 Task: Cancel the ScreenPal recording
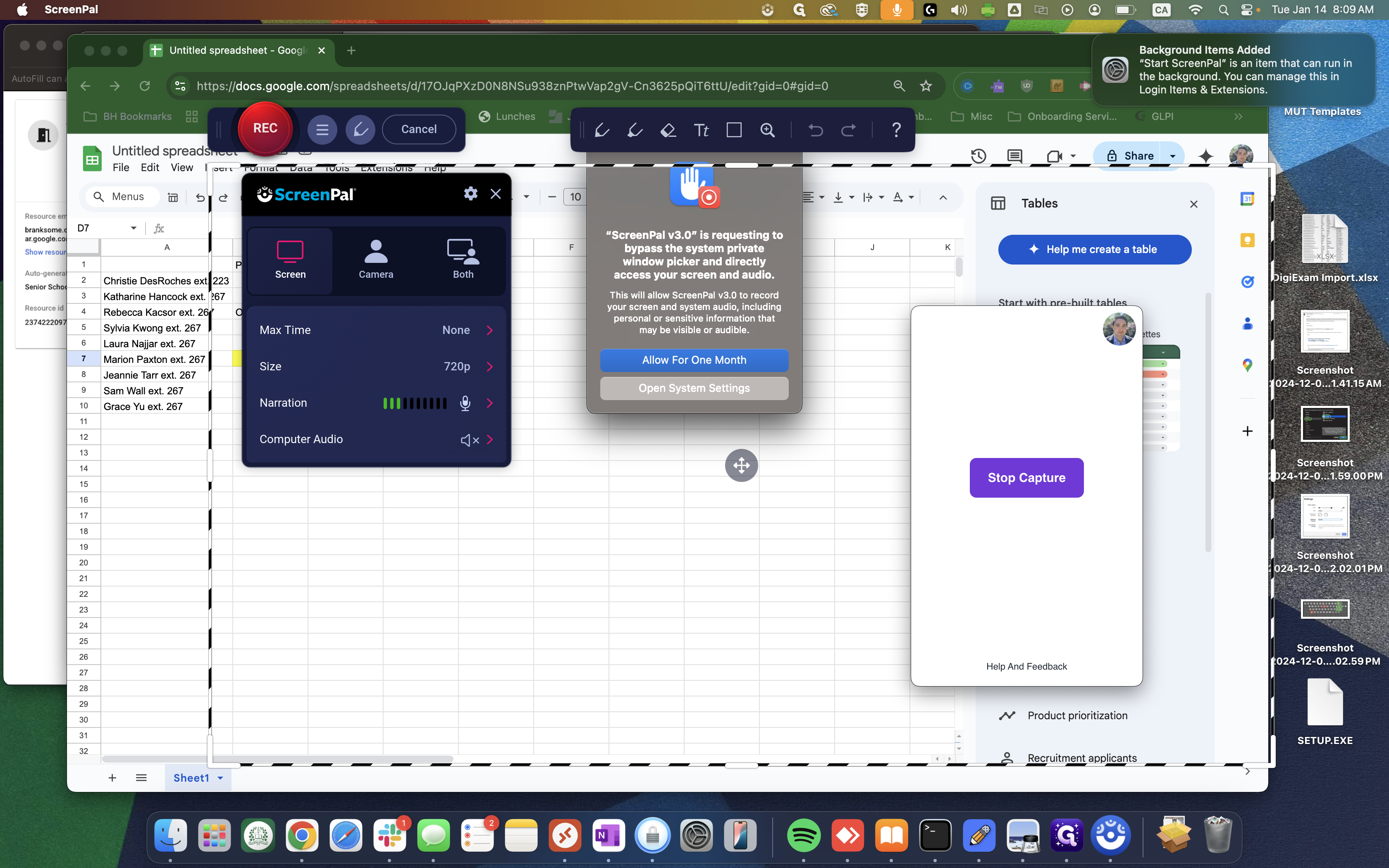tap(419, 130)
